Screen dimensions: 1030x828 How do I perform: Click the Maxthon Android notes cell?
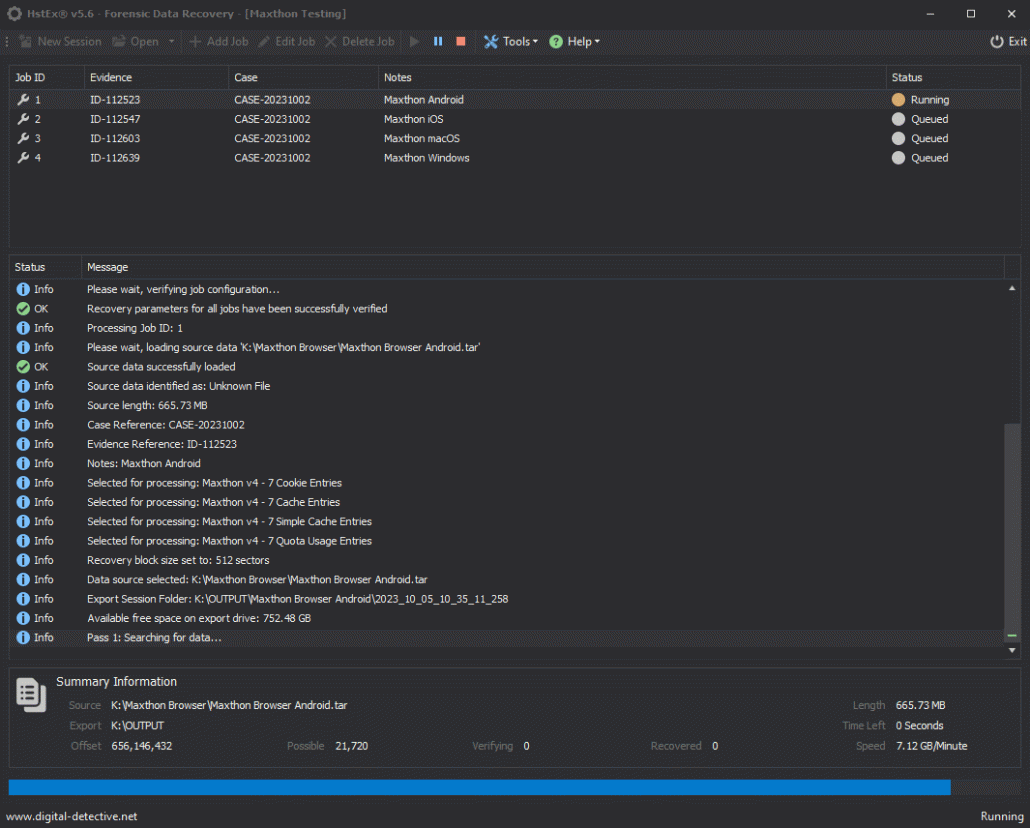click(424, 100)
